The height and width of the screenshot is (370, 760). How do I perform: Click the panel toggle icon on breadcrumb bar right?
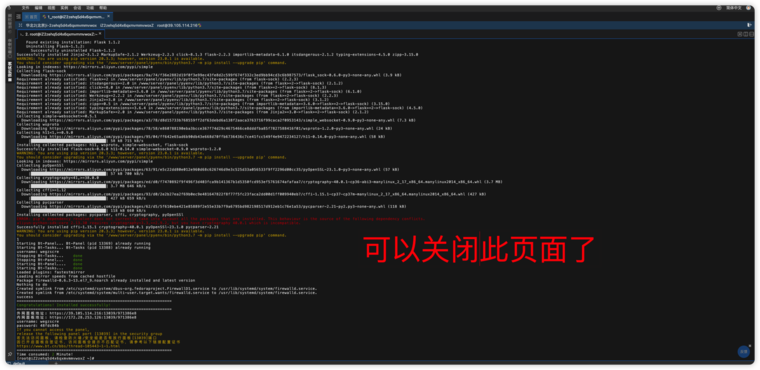(749, 25)
